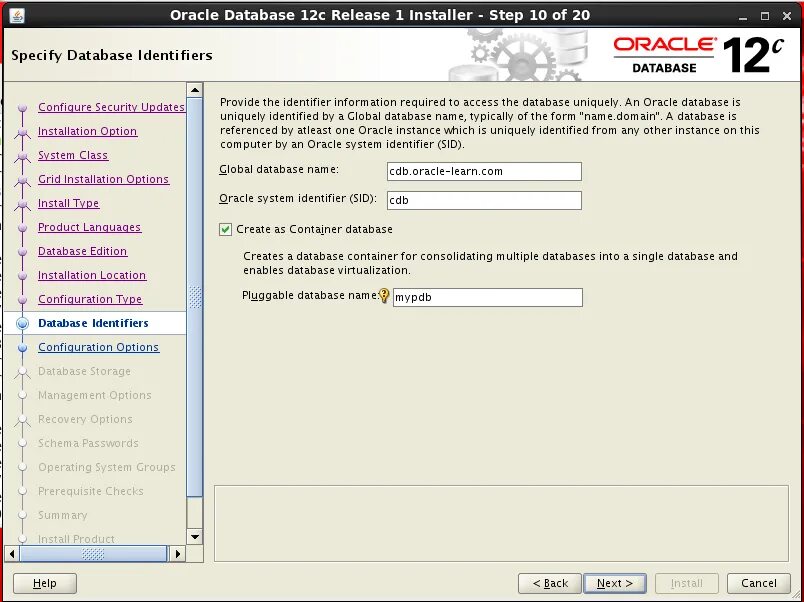Click the disabled Management Options step
Image resolution: width=804 pixels, height=602 pixels.
click(x=95, y=395)
